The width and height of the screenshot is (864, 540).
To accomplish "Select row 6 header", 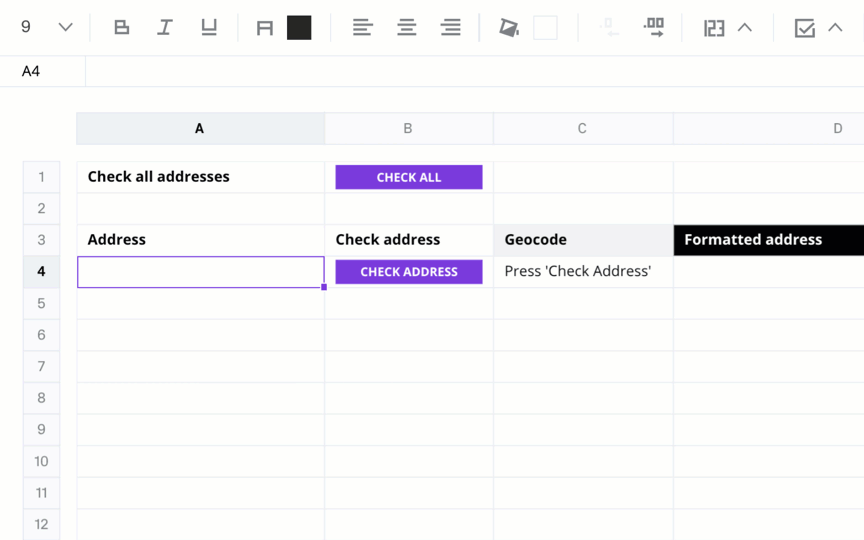I will click(x=41, y=334).
